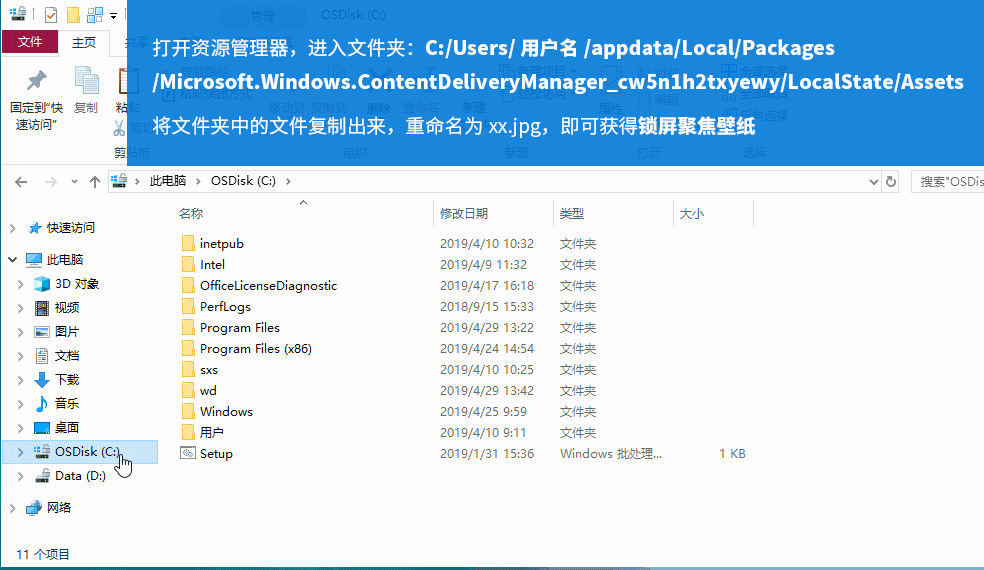Select 下载 (Downloads) in navigation pane
This screenshot has width=984, height=570.
[x=66, y=380]
